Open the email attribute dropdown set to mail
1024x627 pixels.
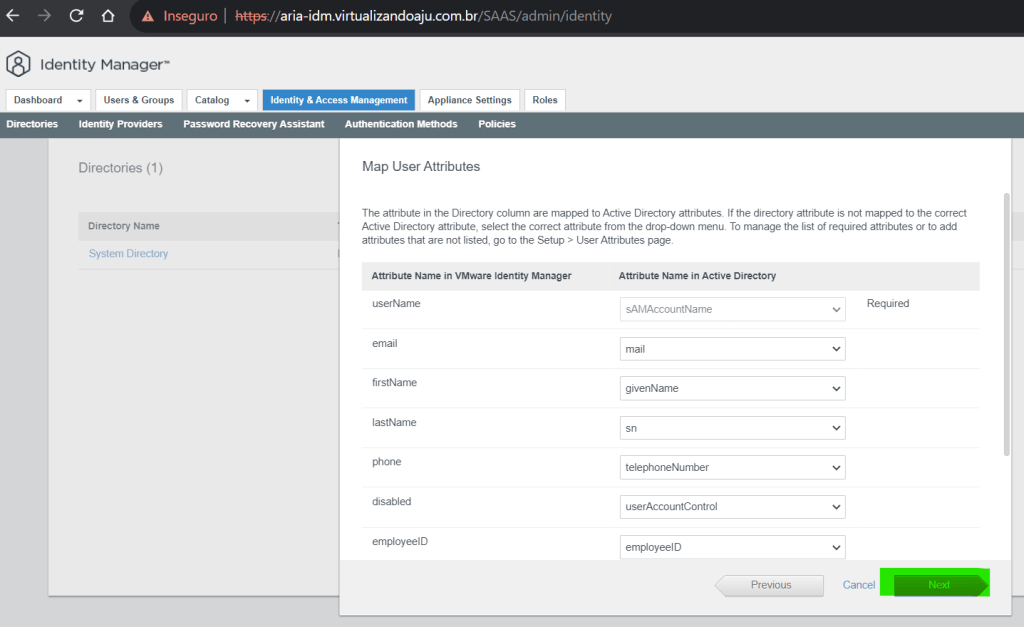coord(732,349)
